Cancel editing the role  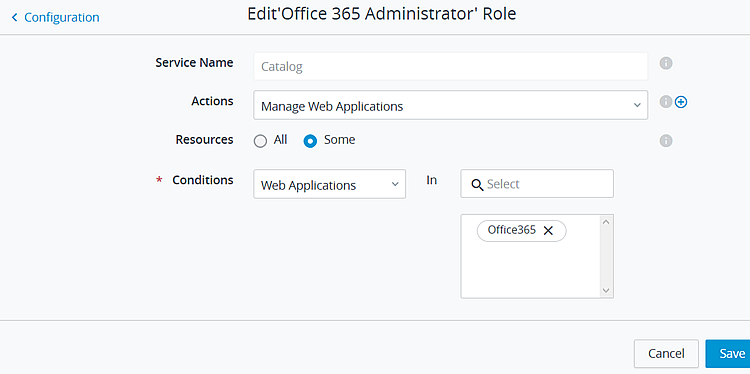666,353
